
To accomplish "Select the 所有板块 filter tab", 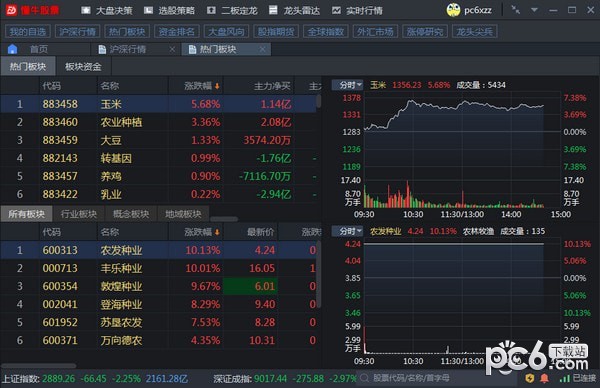I will 26,214.
